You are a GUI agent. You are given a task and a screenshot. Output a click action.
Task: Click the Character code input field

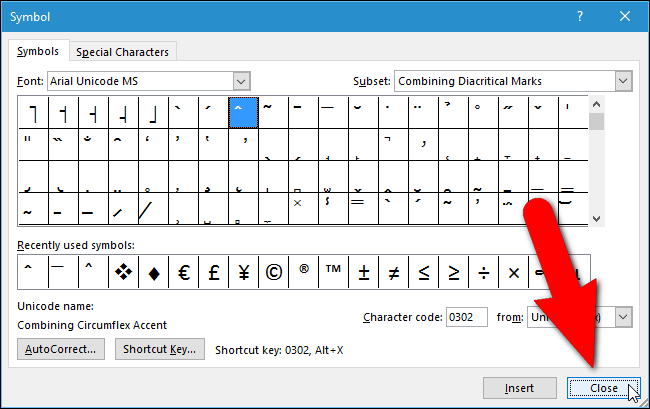[466, 317]
